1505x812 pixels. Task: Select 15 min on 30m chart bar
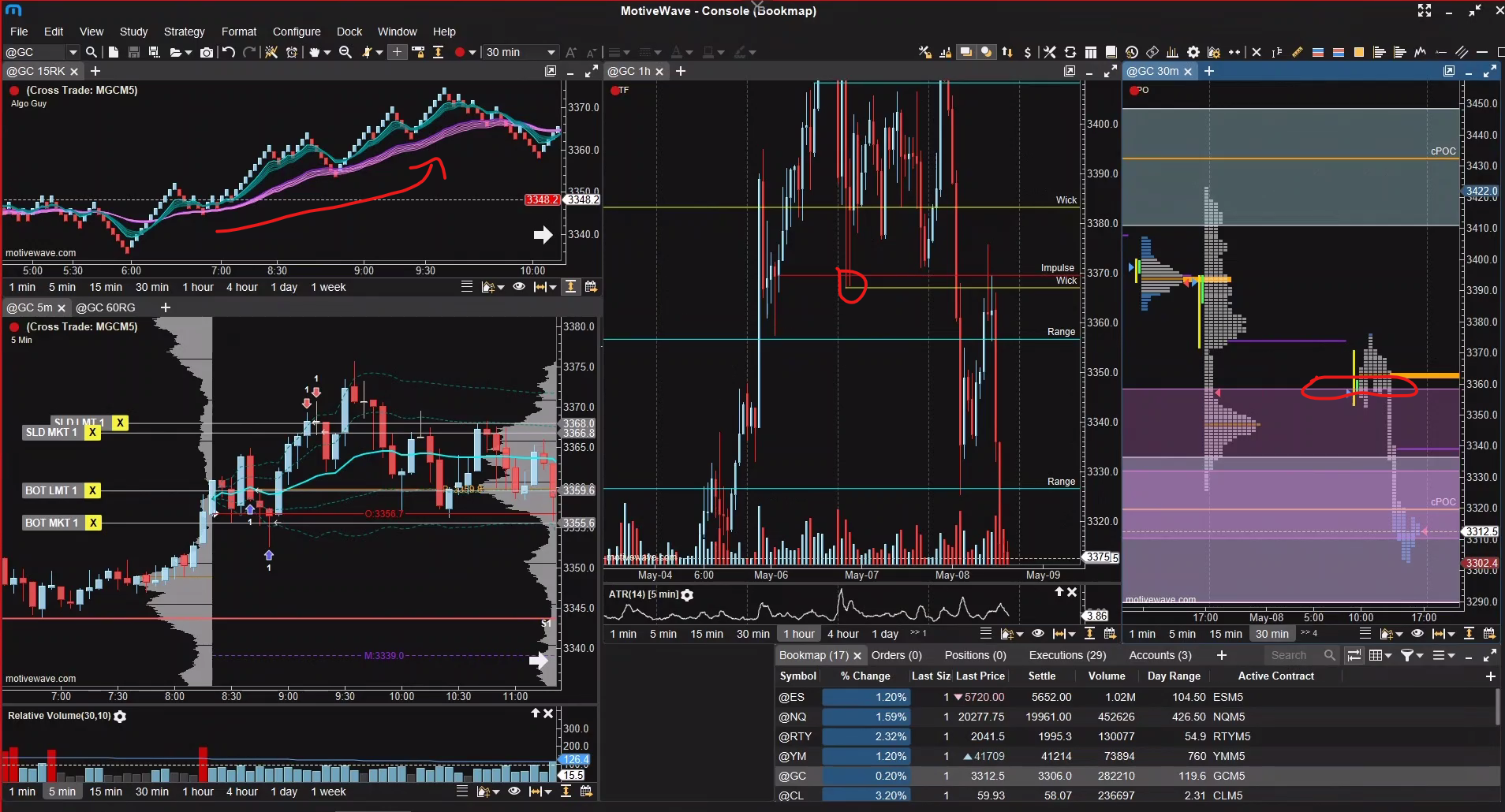tap(1226, 634)
